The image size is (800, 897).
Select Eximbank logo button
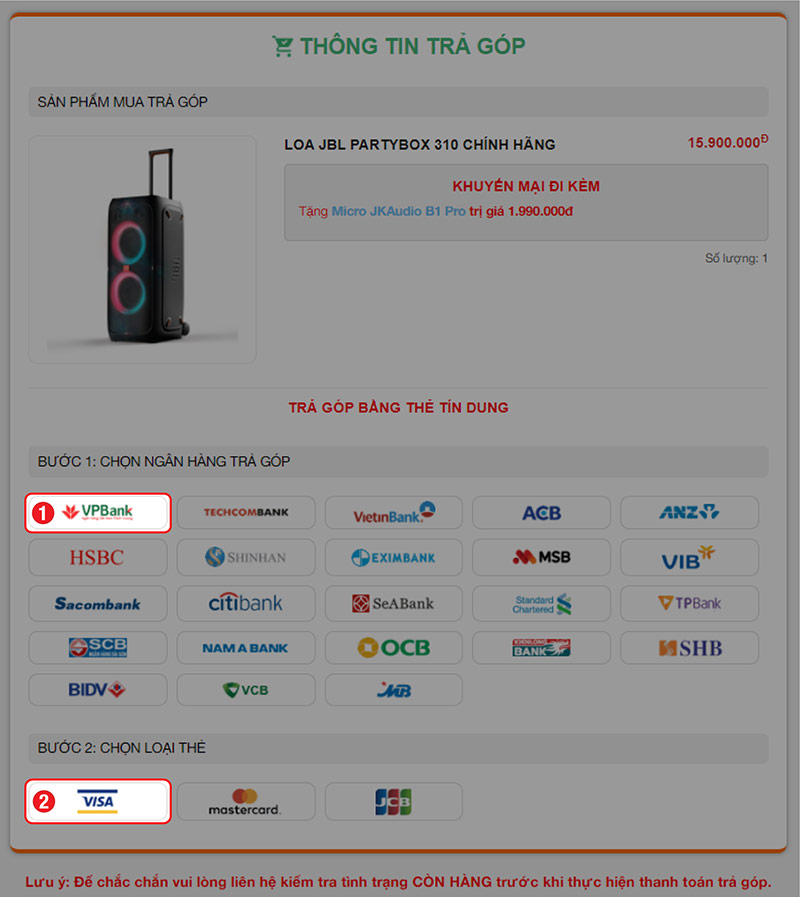[394, 557]
